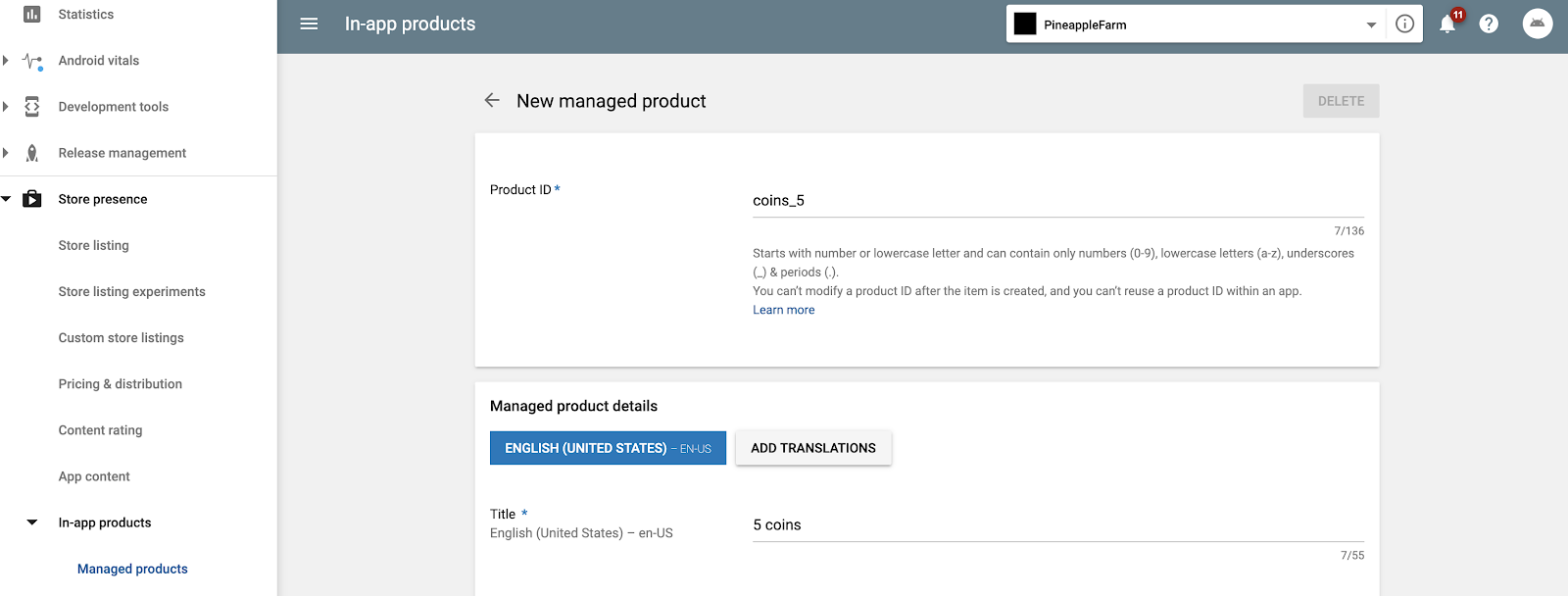
Task: Open Store listing in the sidebar
Action: (x=93, y=245)
